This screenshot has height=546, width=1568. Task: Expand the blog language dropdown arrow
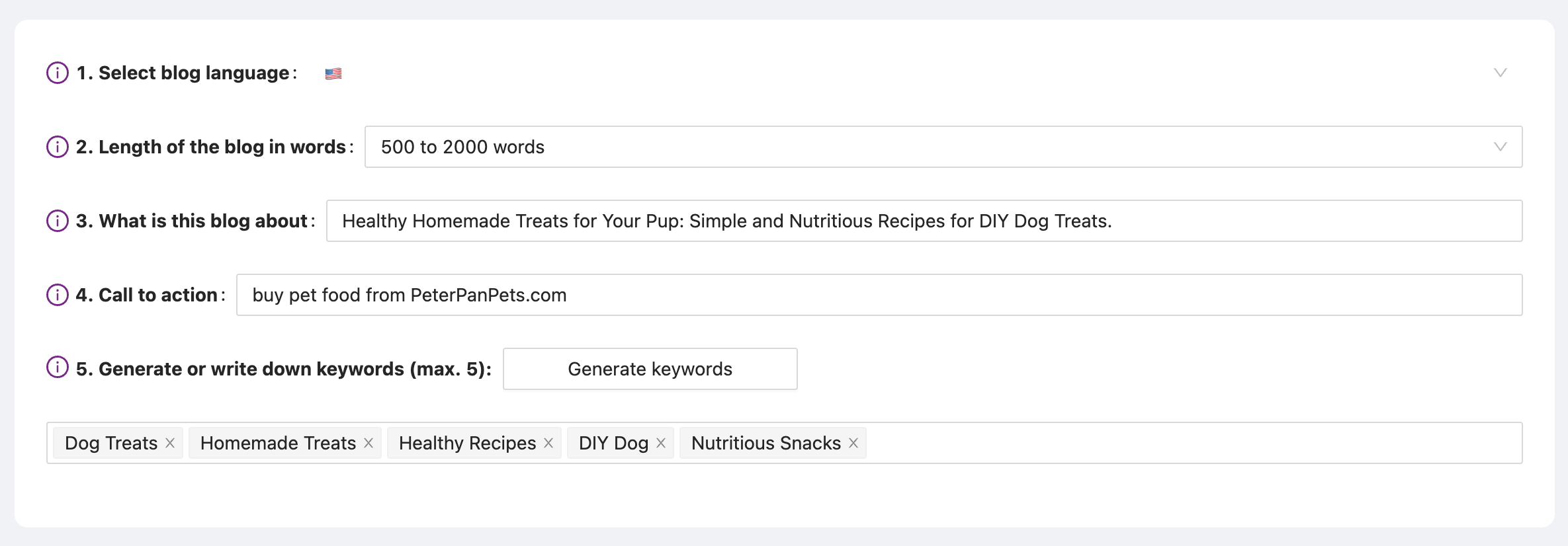[1500, 73]
